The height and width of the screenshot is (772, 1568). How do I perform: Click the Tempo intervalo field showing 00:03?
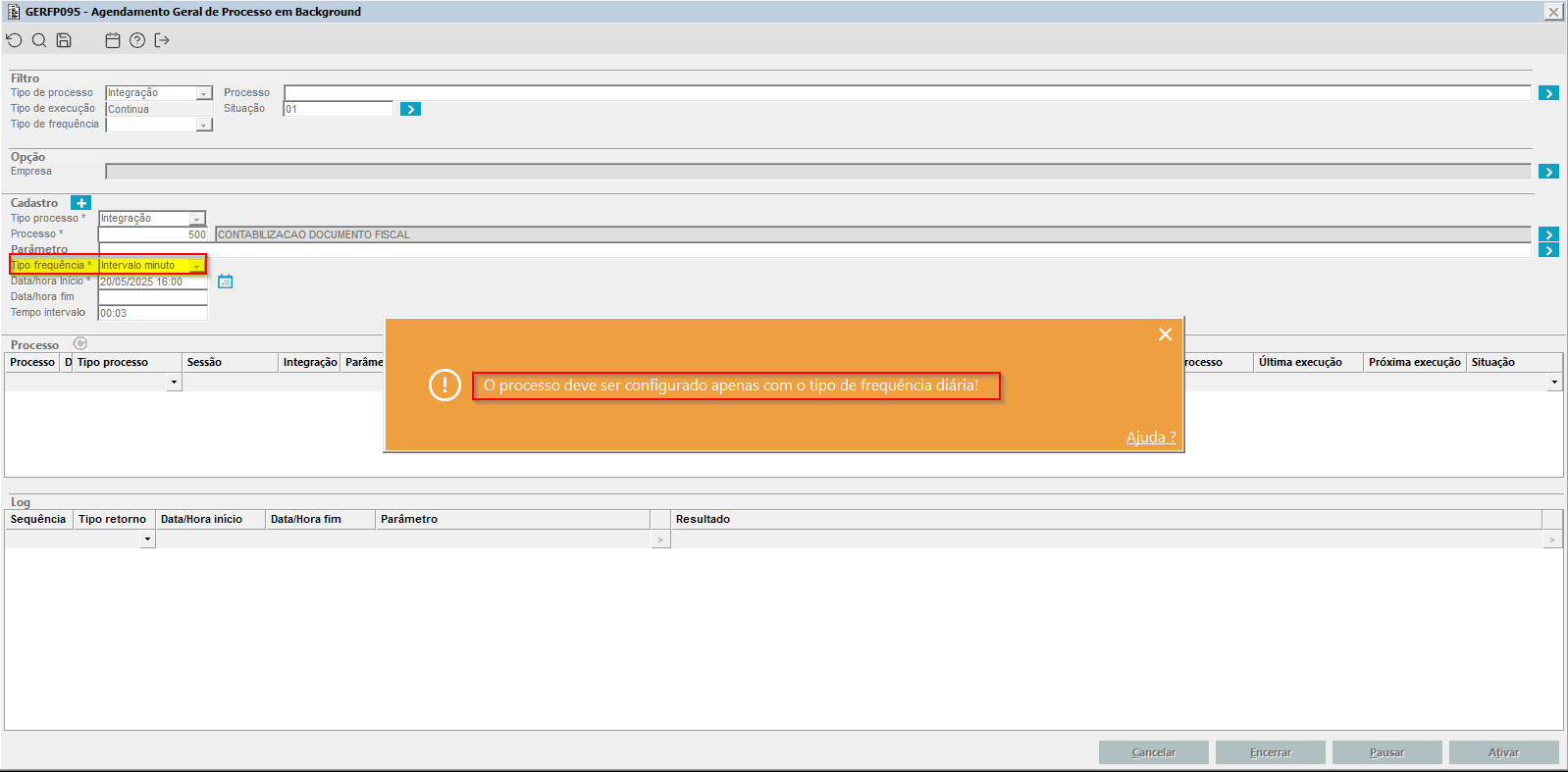point(153,313)
